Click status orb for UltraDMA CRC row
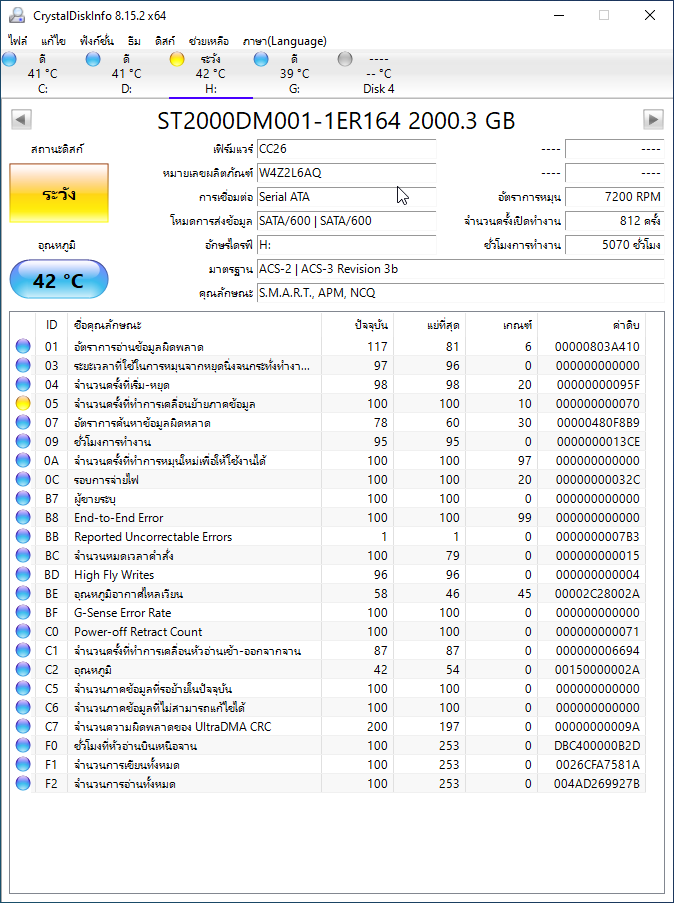This screenshot has width=674, height=903. (23, 727)
